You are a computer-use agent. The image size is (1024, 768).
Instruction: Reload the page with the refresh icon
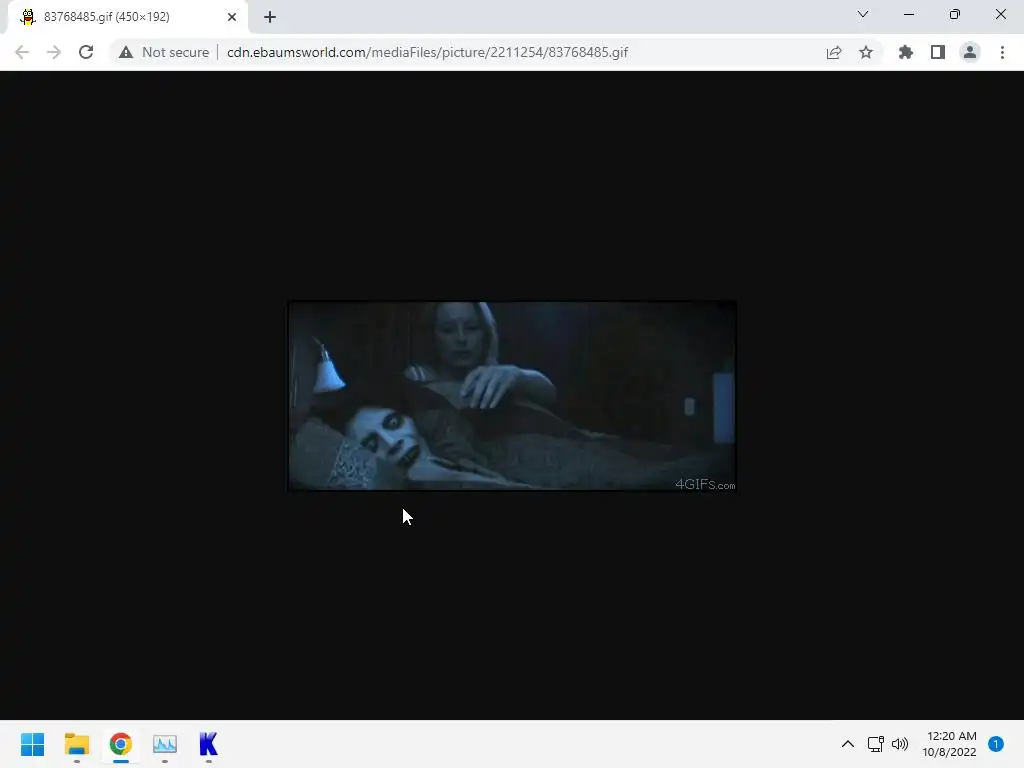pyautogui.click(x=86, y=52)
